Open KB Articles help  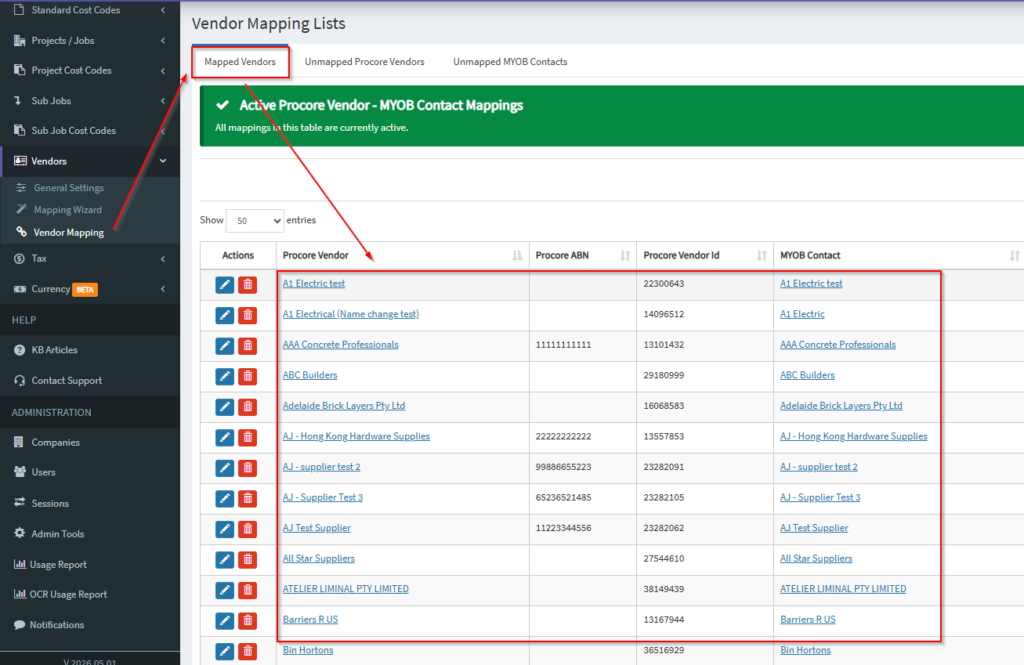pyautogui.click(x=54, y=350)
